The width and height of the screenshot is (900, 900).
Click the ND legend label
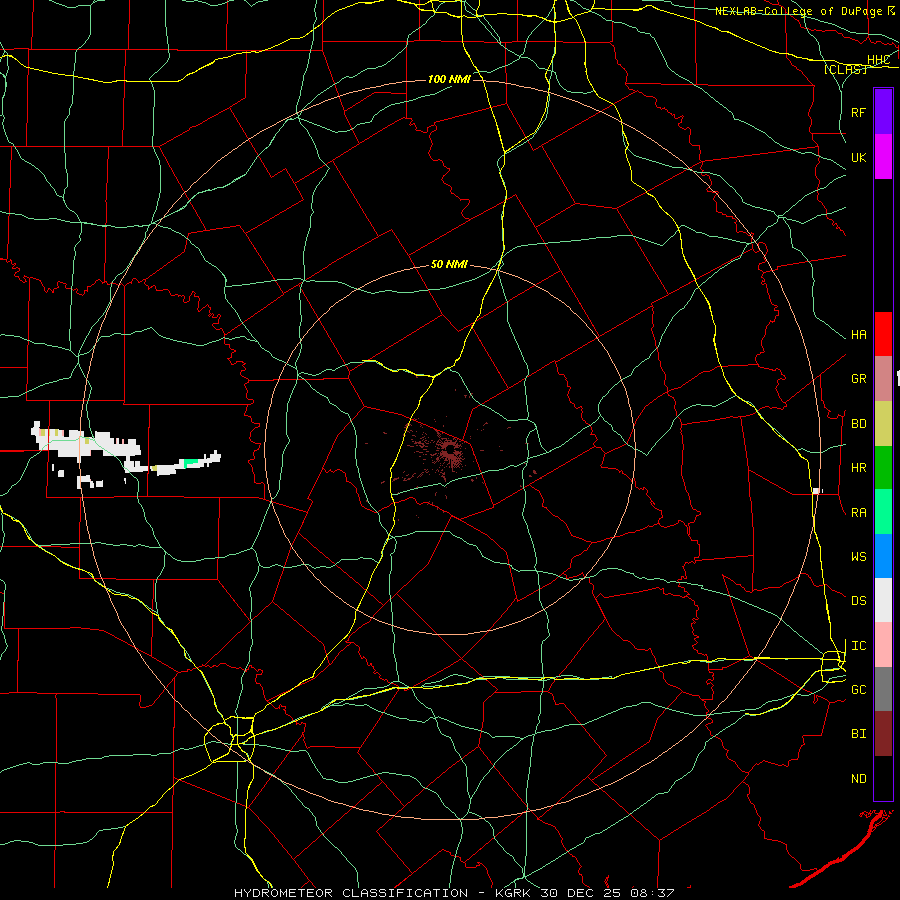point(858,779)
